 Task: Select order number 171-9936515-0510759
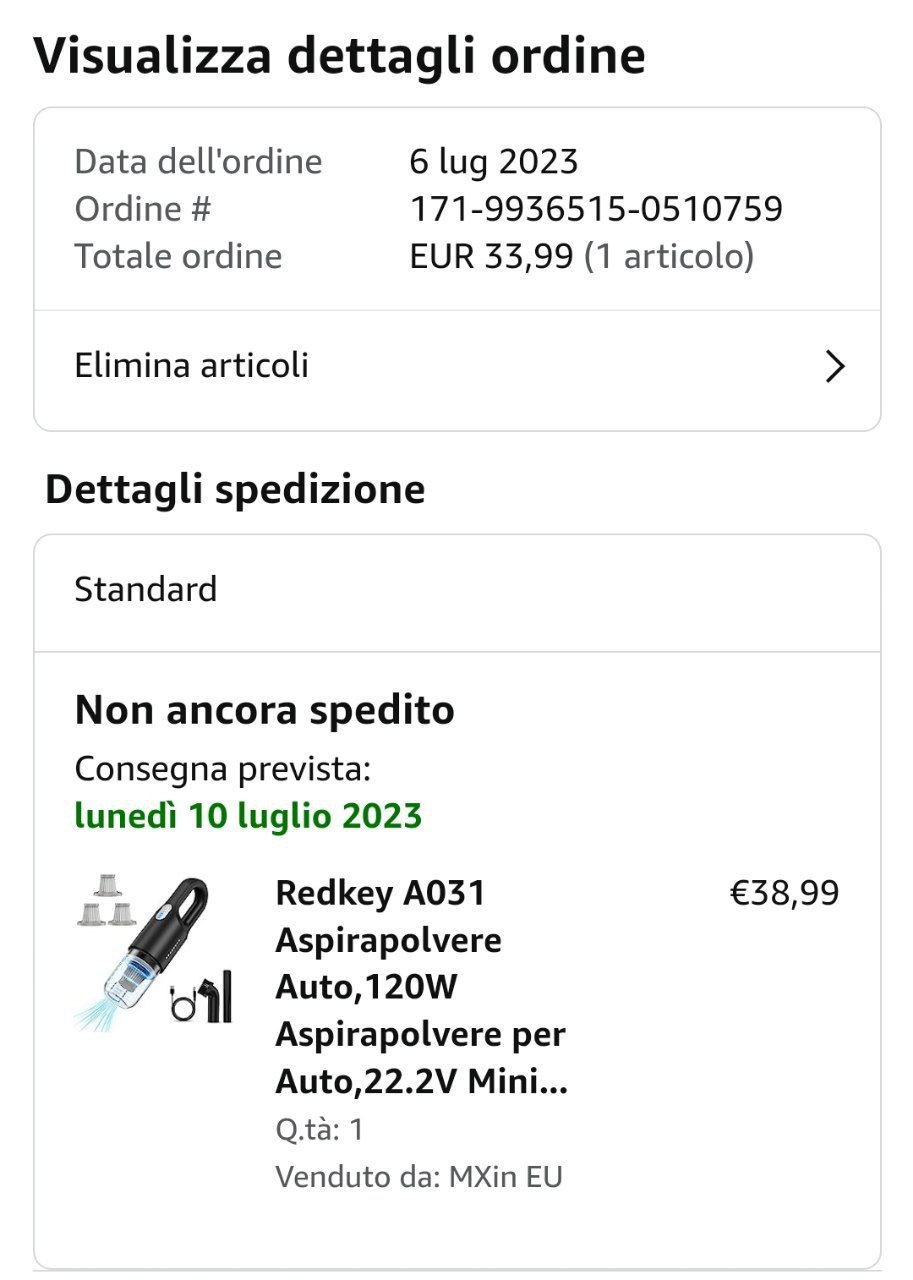pos(596,209)
